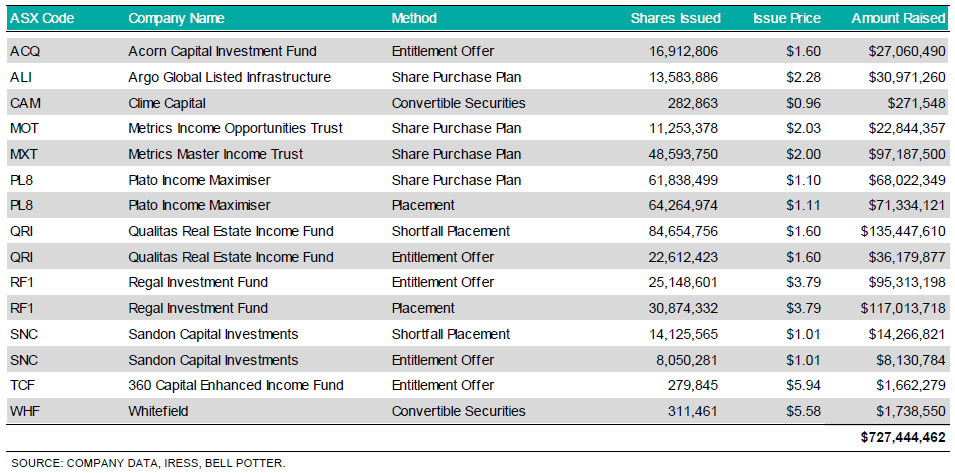Click the ASX Code column header
The image size is (955, 473).
pyautogui.click(x=42, y=18)
